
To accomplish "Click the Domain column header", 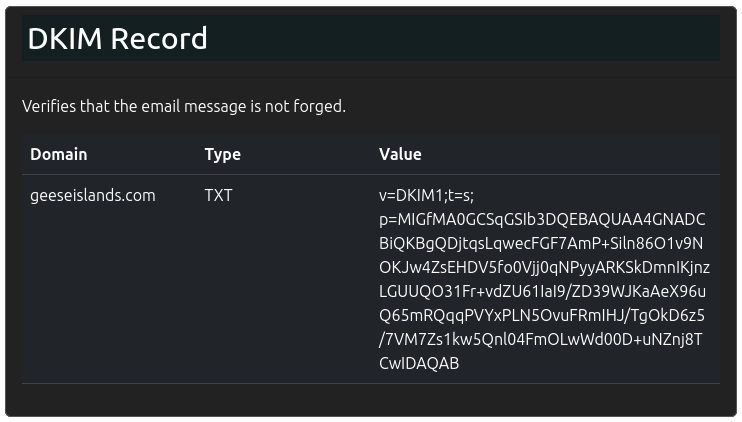I will 58,154.
